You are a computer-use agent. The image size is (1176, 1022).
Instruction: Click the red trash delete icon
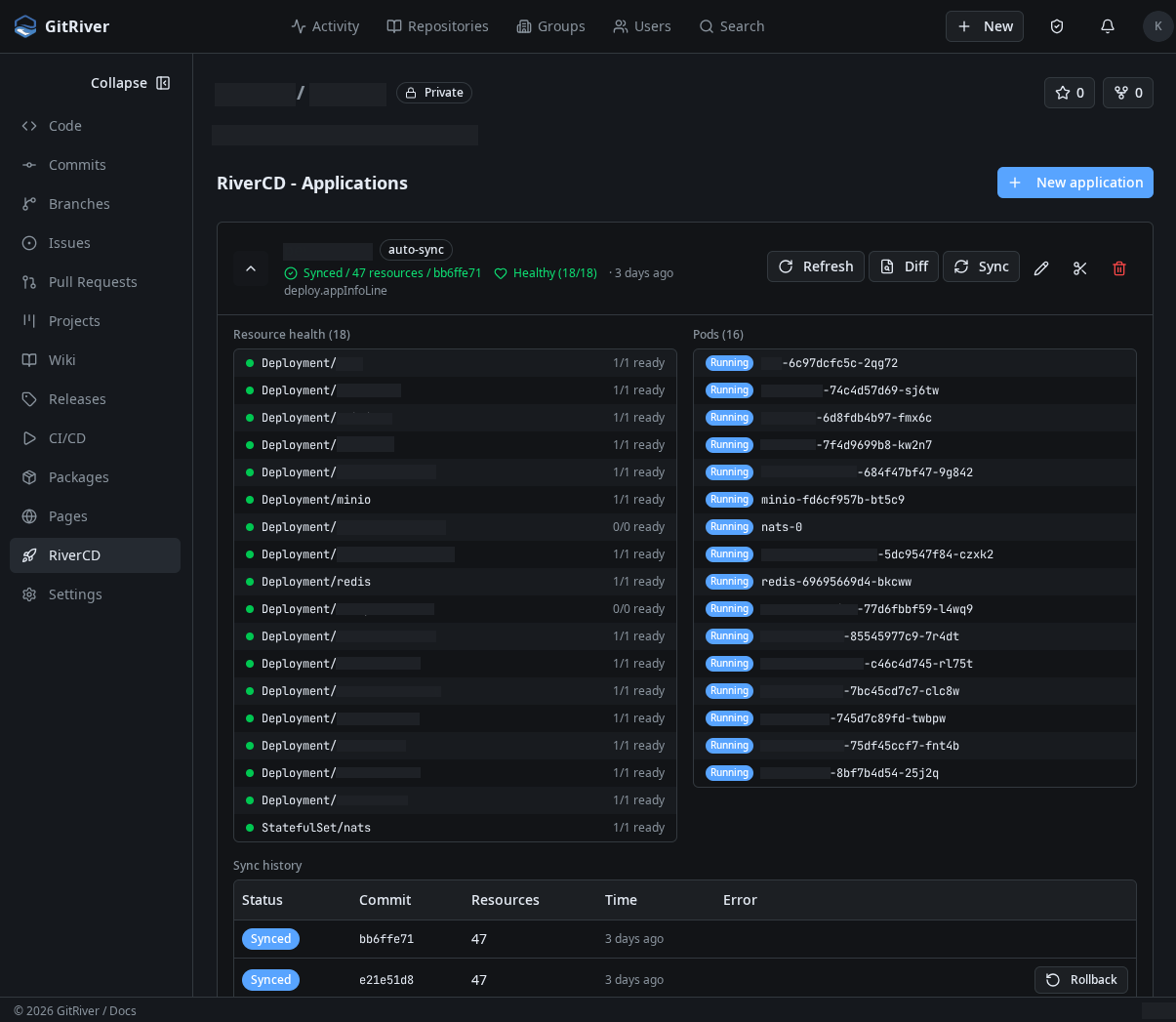pos(1119,268)
